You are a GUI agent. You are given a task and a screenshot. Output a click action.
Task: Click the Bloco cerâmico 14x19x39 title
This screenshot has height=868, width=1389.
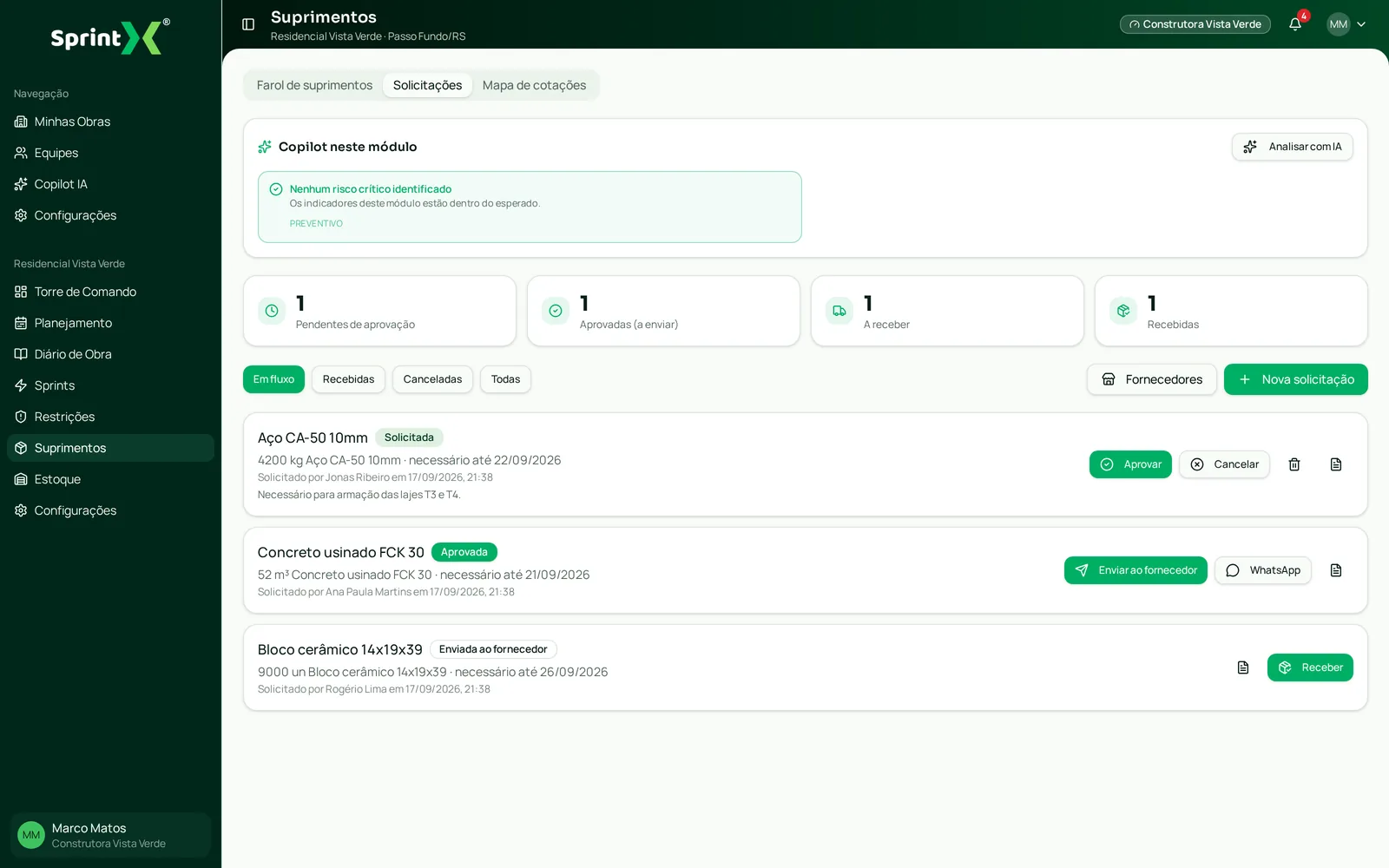coord(340,649)
